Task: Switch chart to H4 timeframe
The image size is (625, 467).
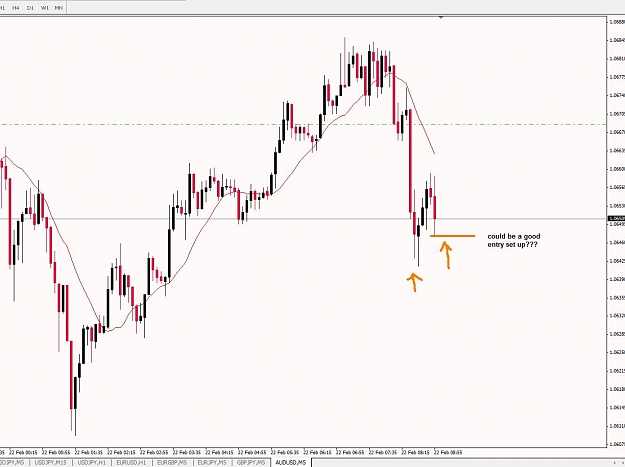Action: click(x=16, y=8)
